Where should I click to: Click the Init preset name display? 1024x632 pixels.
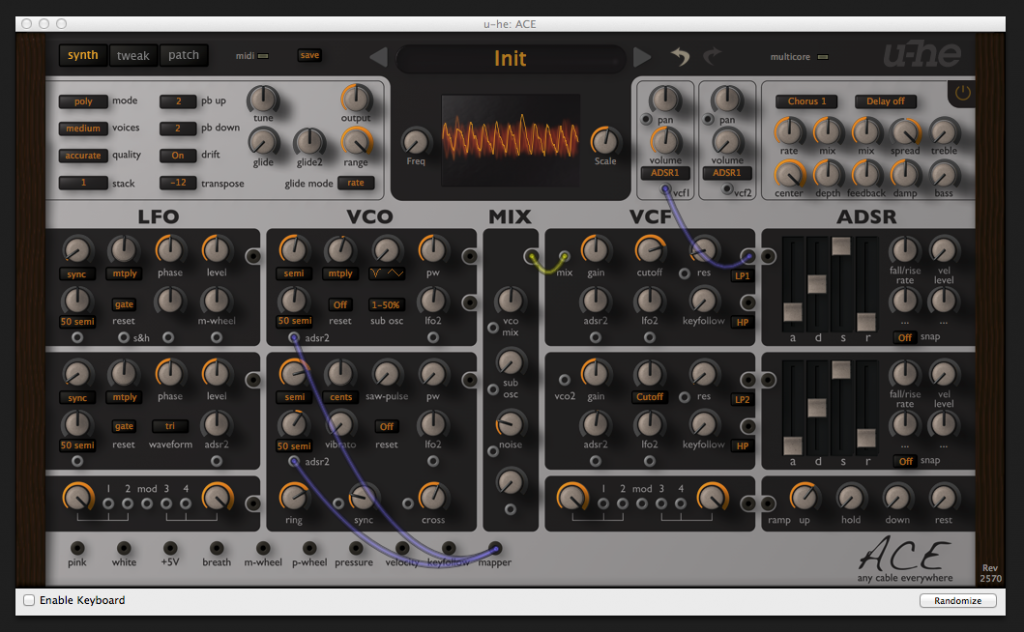pos(510,58)
